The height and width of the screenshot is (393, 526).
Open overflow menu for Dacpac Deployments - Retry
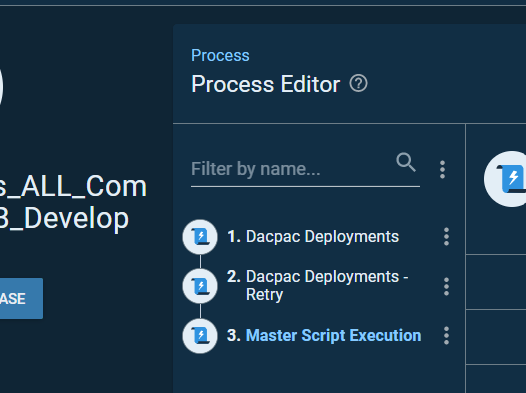pyautogui.click(x=446, y=286)
